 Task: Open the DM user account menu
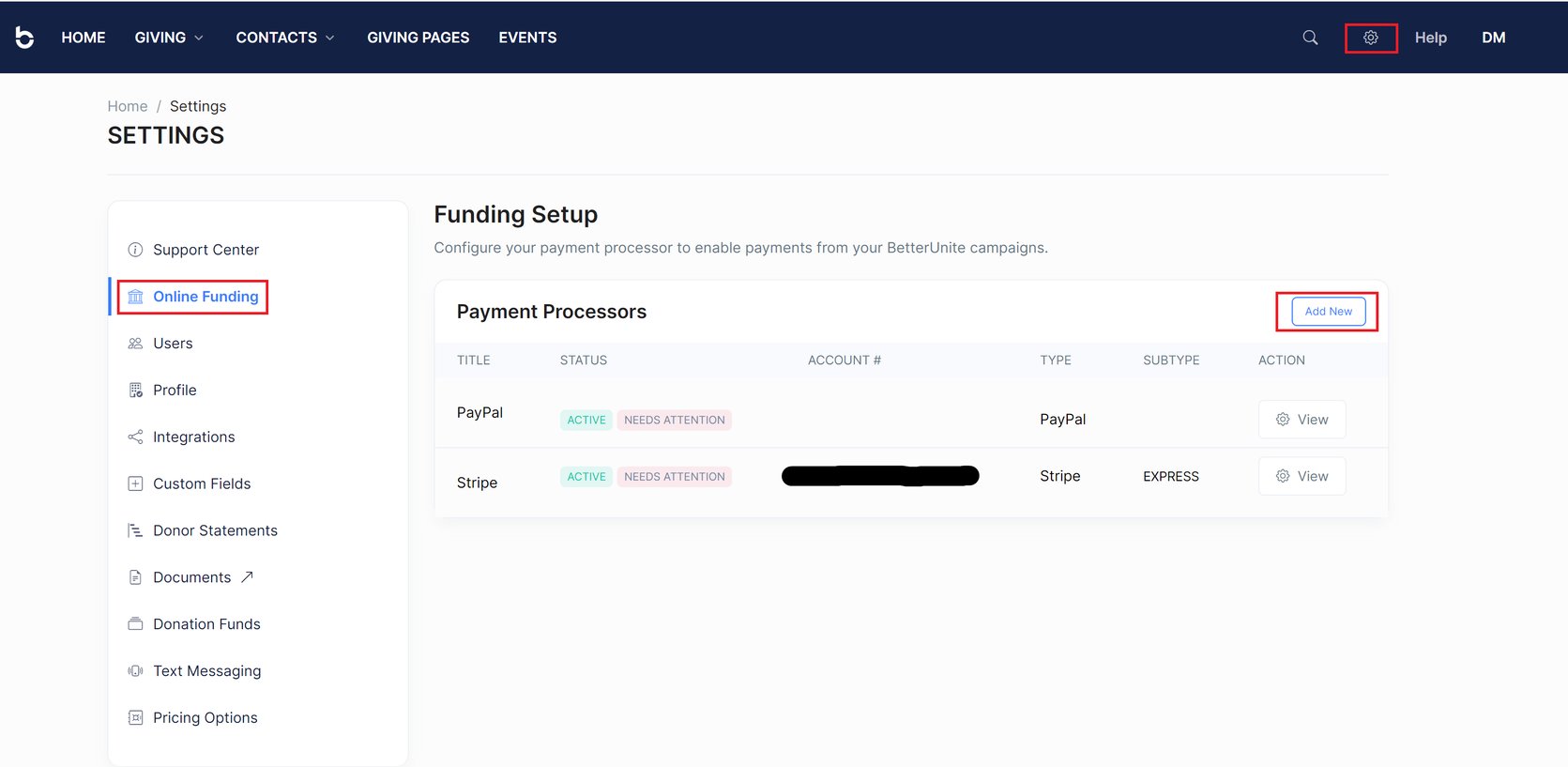point(1494,38)
